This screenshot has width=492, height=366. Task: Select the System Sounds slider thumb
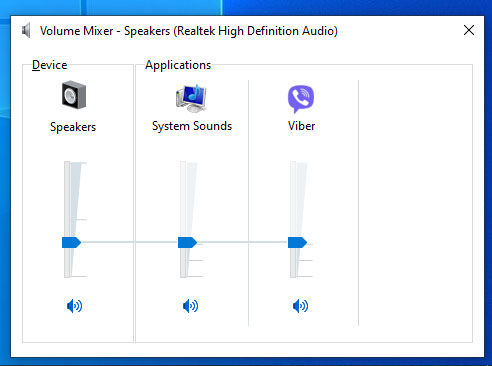pos(187,242)
